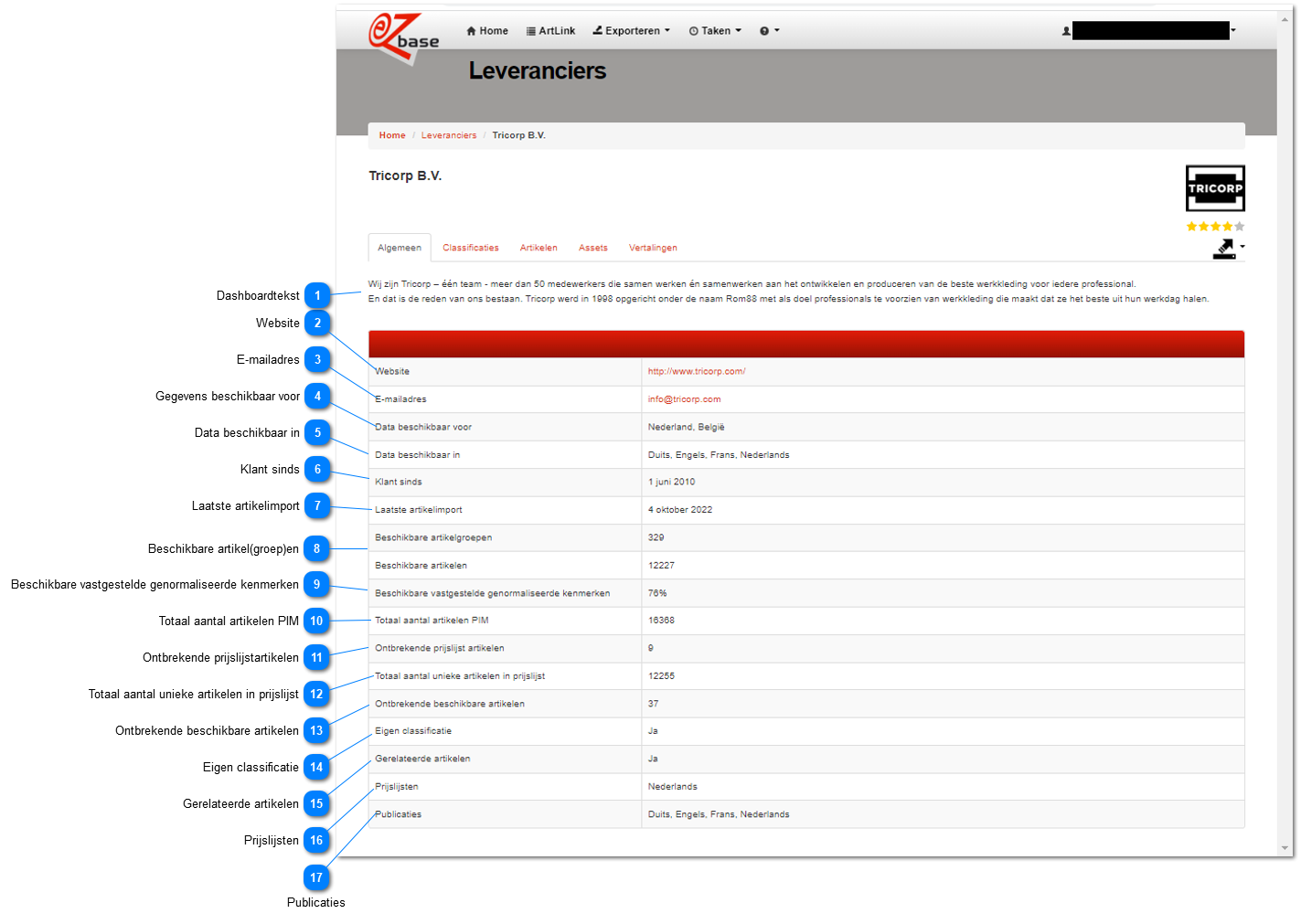Click the 'Nederland, België' value
The height and width of the screenshot is (924, 1301).
[x=687, y=427]
